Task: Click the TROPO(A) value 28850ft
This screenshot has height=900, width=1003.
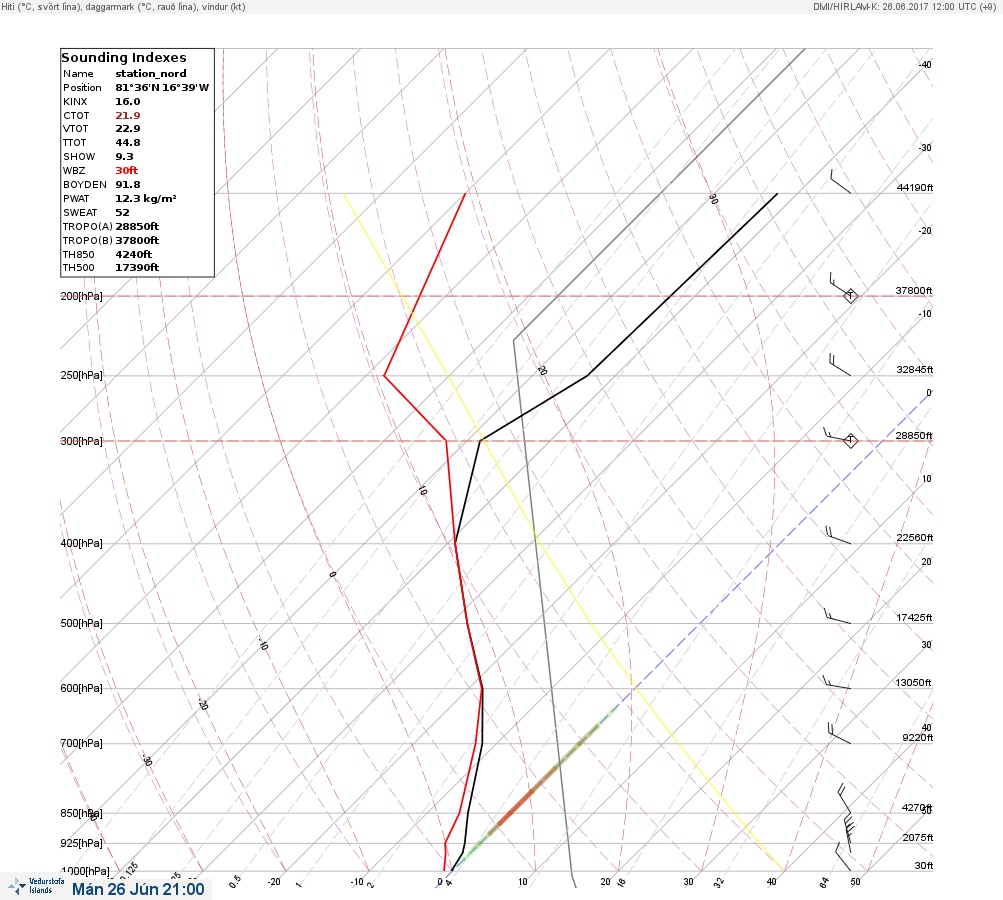Action: 137,226
